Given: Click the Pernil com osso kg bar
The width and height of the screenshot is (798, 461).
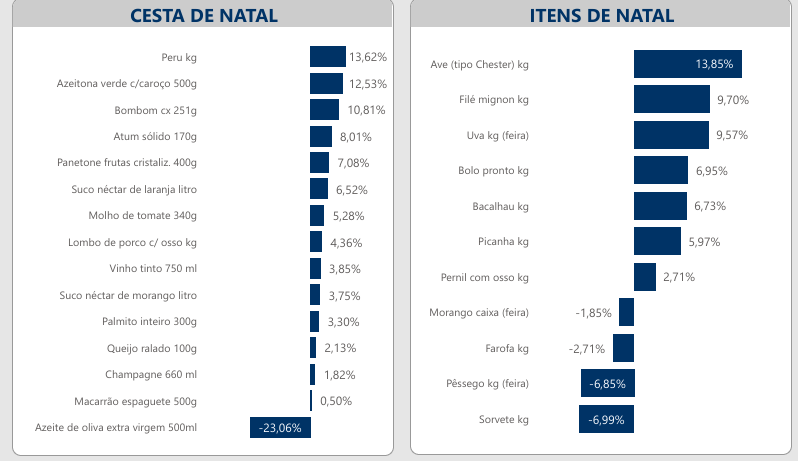Looking at the screenshot, I should tap(644, 277).
